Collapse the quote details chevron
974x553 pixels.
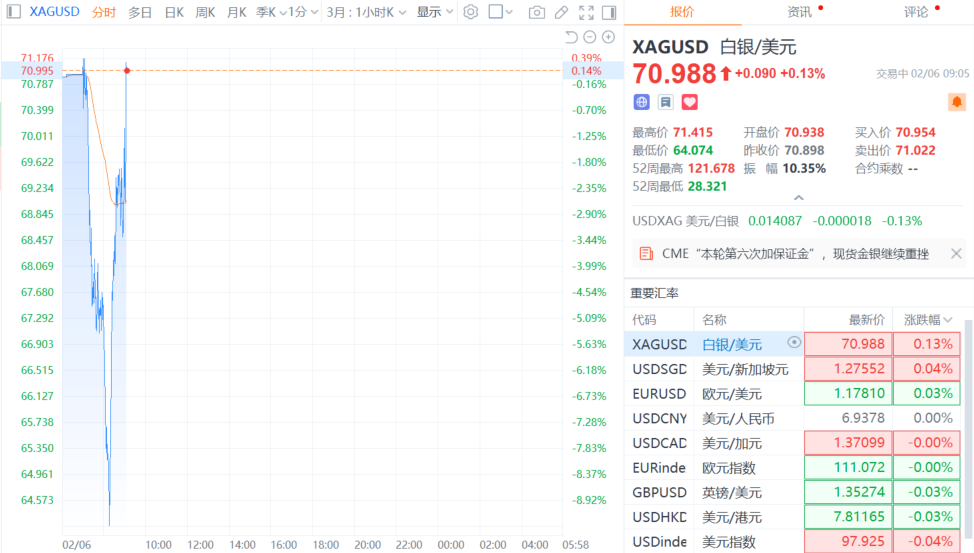click(796, 197)
